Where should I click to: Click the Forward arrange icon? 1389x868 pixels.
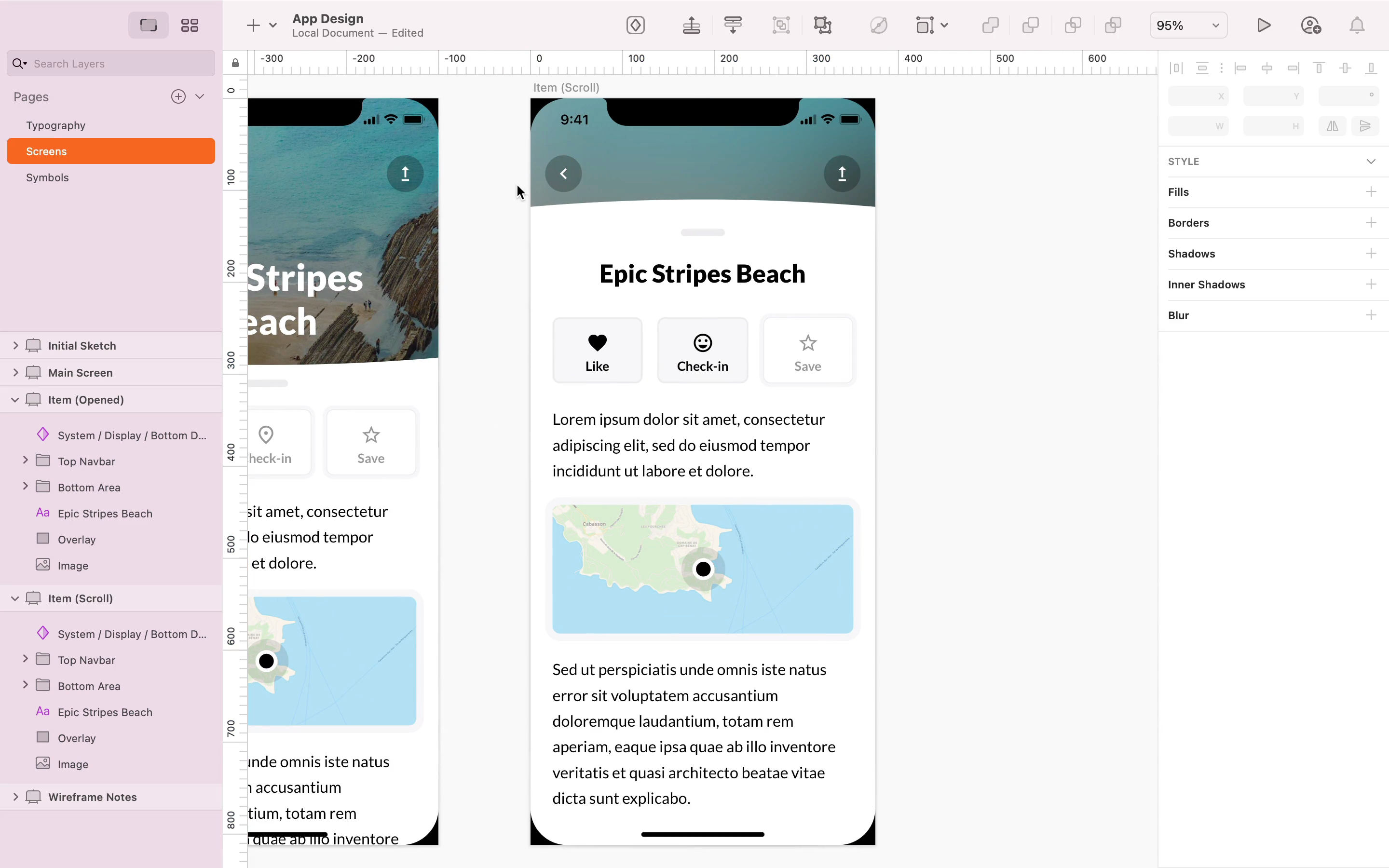point(691,25)
